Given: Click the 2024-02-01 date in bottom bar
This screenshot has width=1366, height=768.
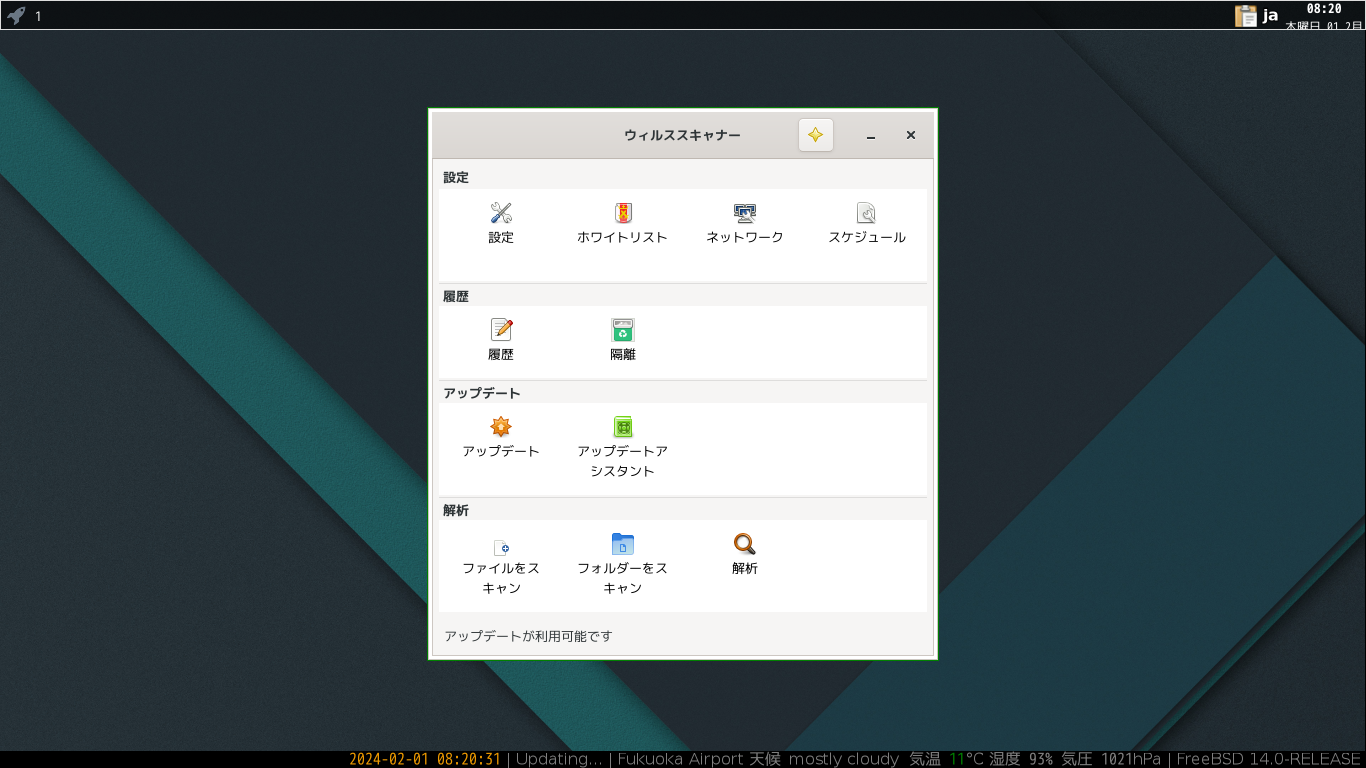Looking at the screenshot, I should click(x=389, y=759).
